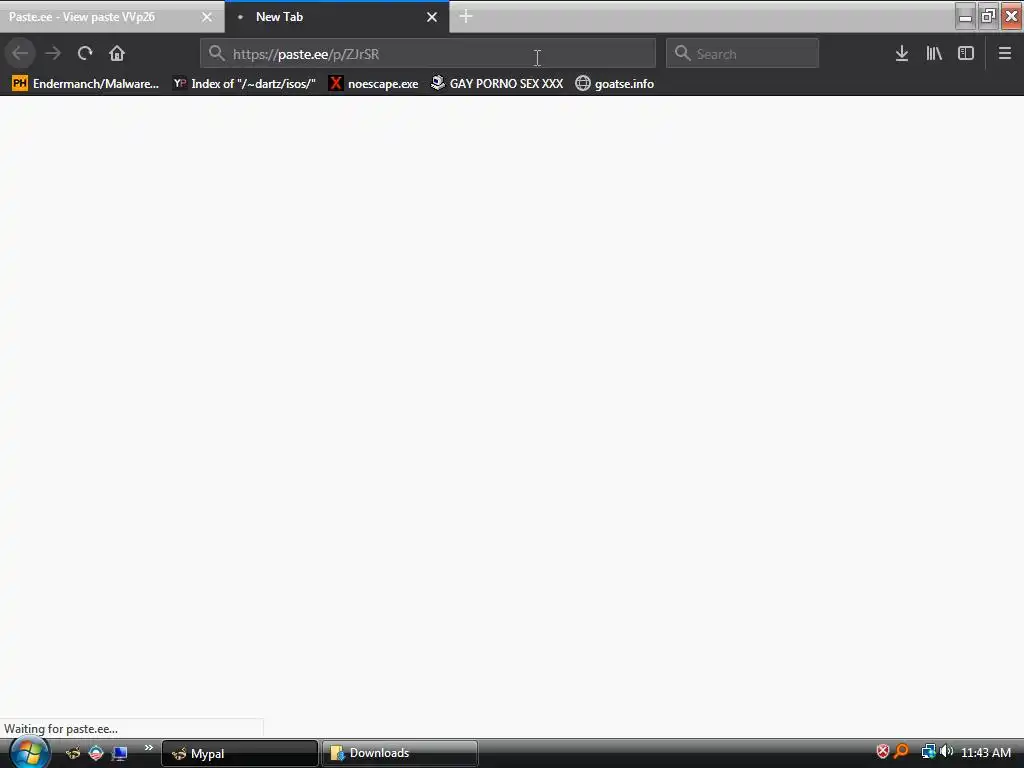Toggle the sidebar view
1024x768 pixels.
(x=966, y=53)
